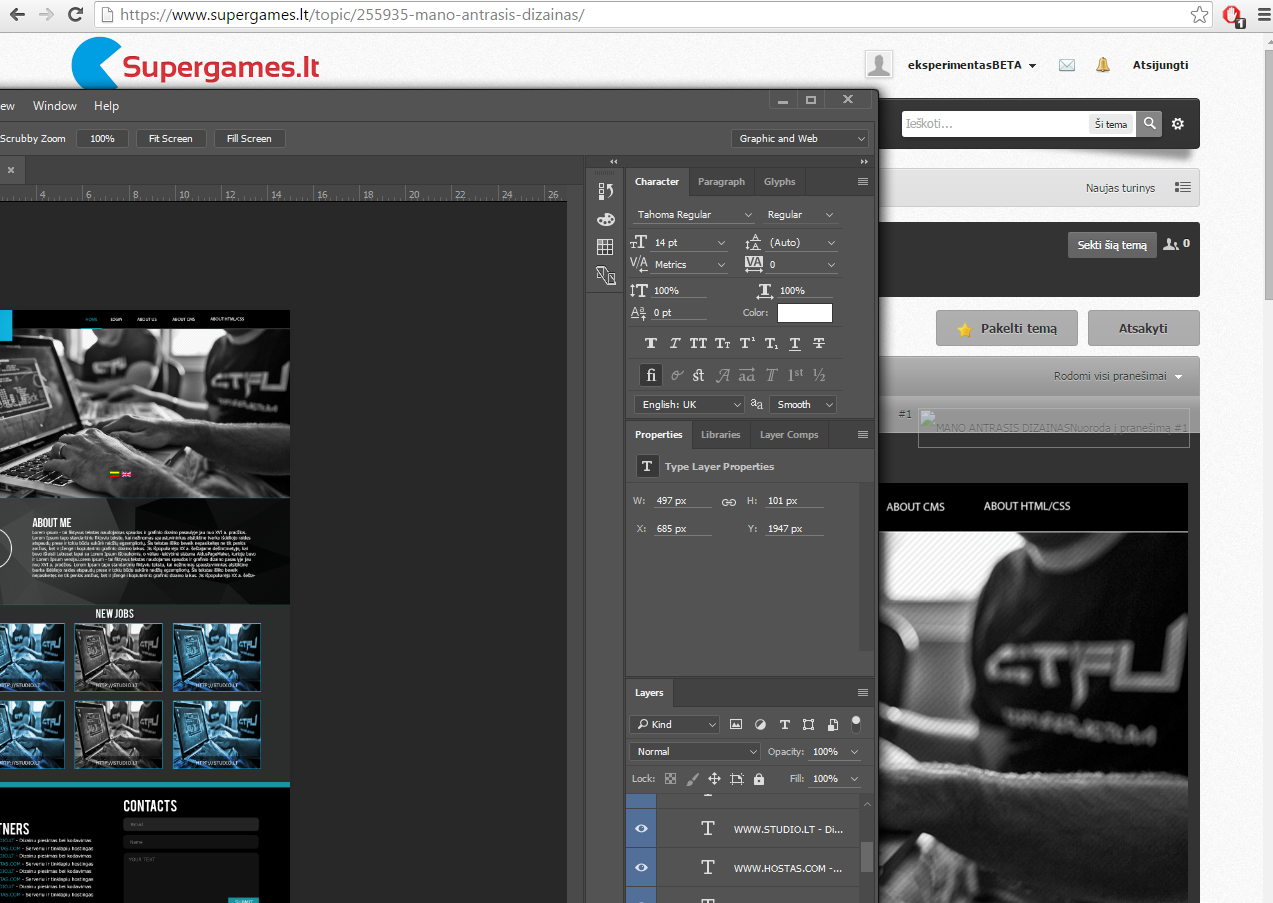The image size is (1273, 903).
Task: Open the Window menu
Action: [x=55, y=106]
